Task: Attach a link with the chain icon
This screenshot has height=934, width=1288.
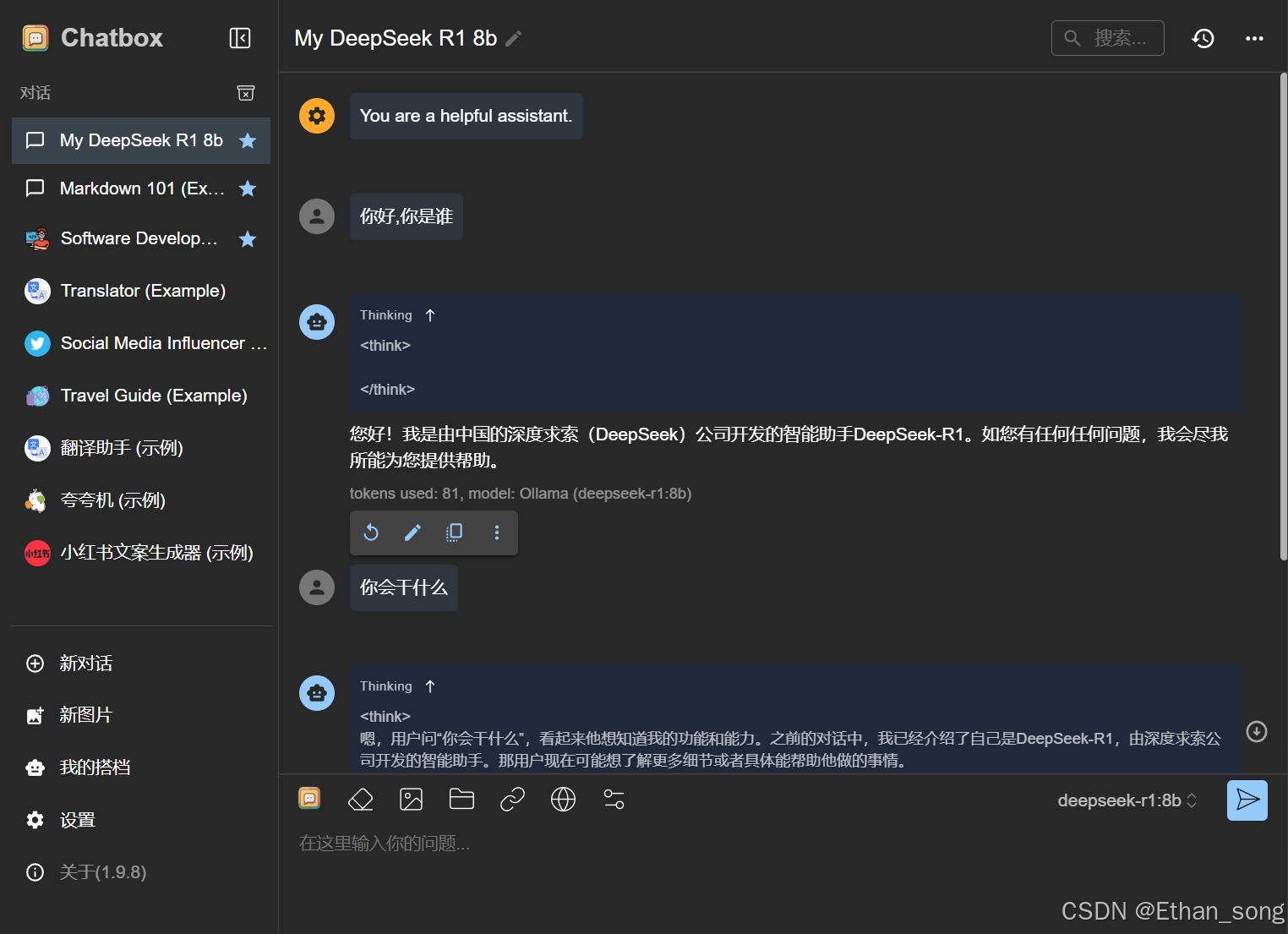Action: [x=512, y=799]
